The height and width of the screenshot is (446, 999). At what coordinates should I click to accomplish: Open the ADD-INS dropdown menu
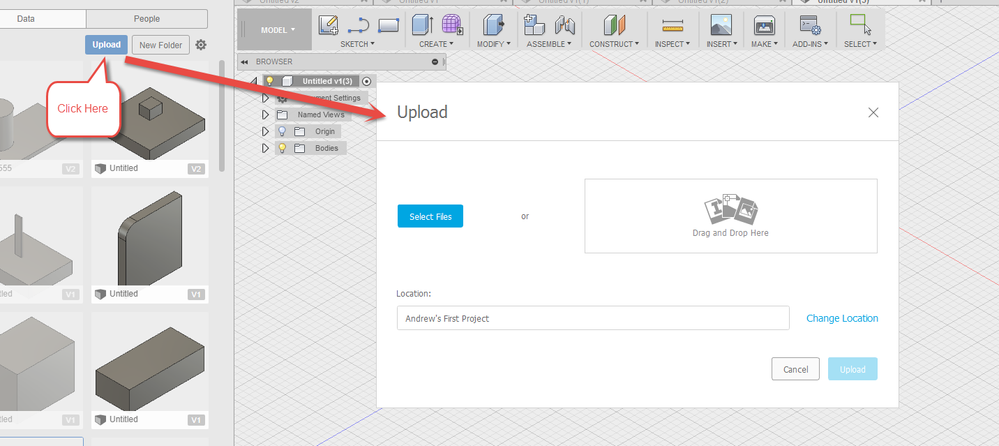(x=810, y=44)
